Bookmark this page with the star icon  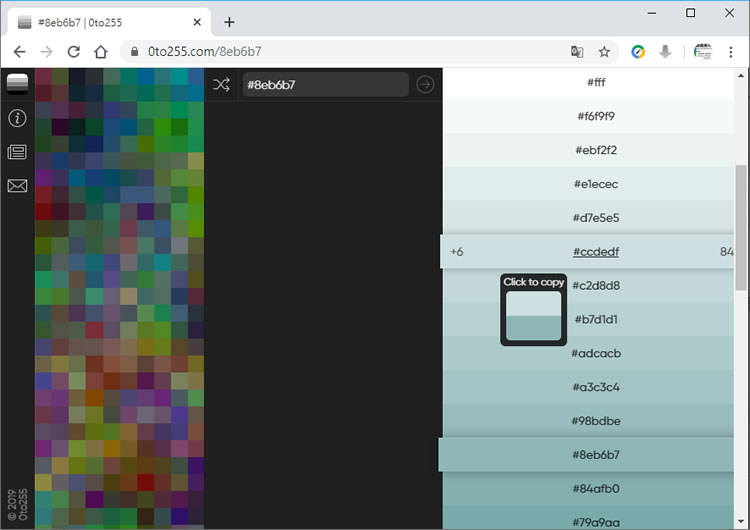tap(604, 52)
